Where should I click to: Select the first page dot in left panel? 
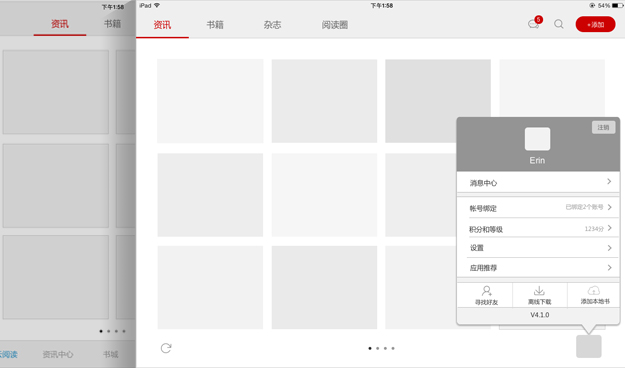pos(101,331)
